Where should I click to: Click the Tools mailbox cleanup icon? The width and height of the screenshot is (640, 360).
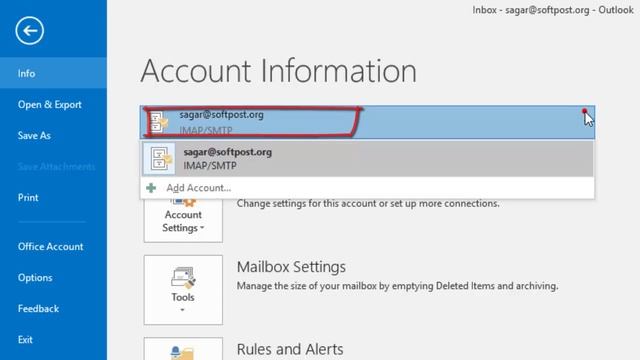click(x=183, y=278)
